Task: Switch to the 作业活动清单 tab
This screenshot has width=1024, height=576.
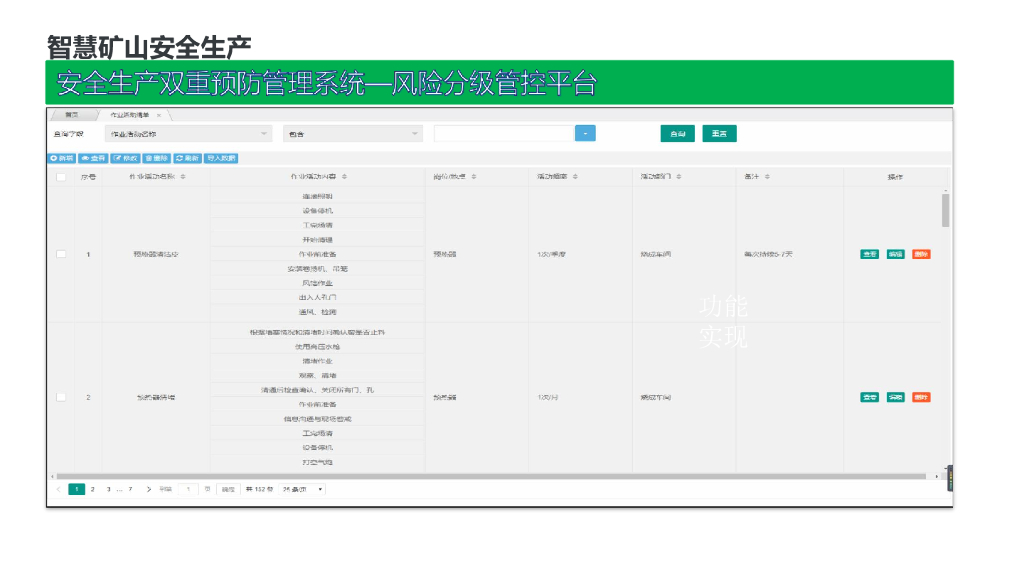Action: pyautogui.click(x=129, y=115)
